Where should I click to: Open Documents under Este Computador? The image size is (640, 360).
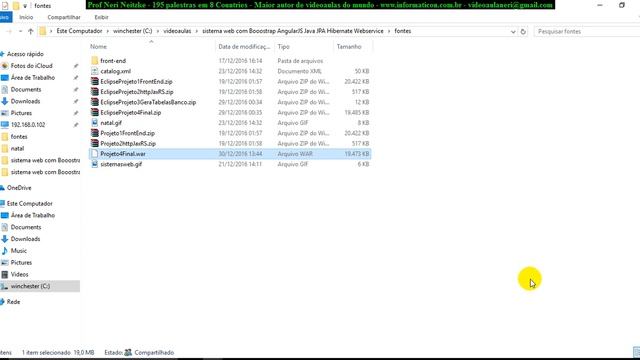coord(26,227)
